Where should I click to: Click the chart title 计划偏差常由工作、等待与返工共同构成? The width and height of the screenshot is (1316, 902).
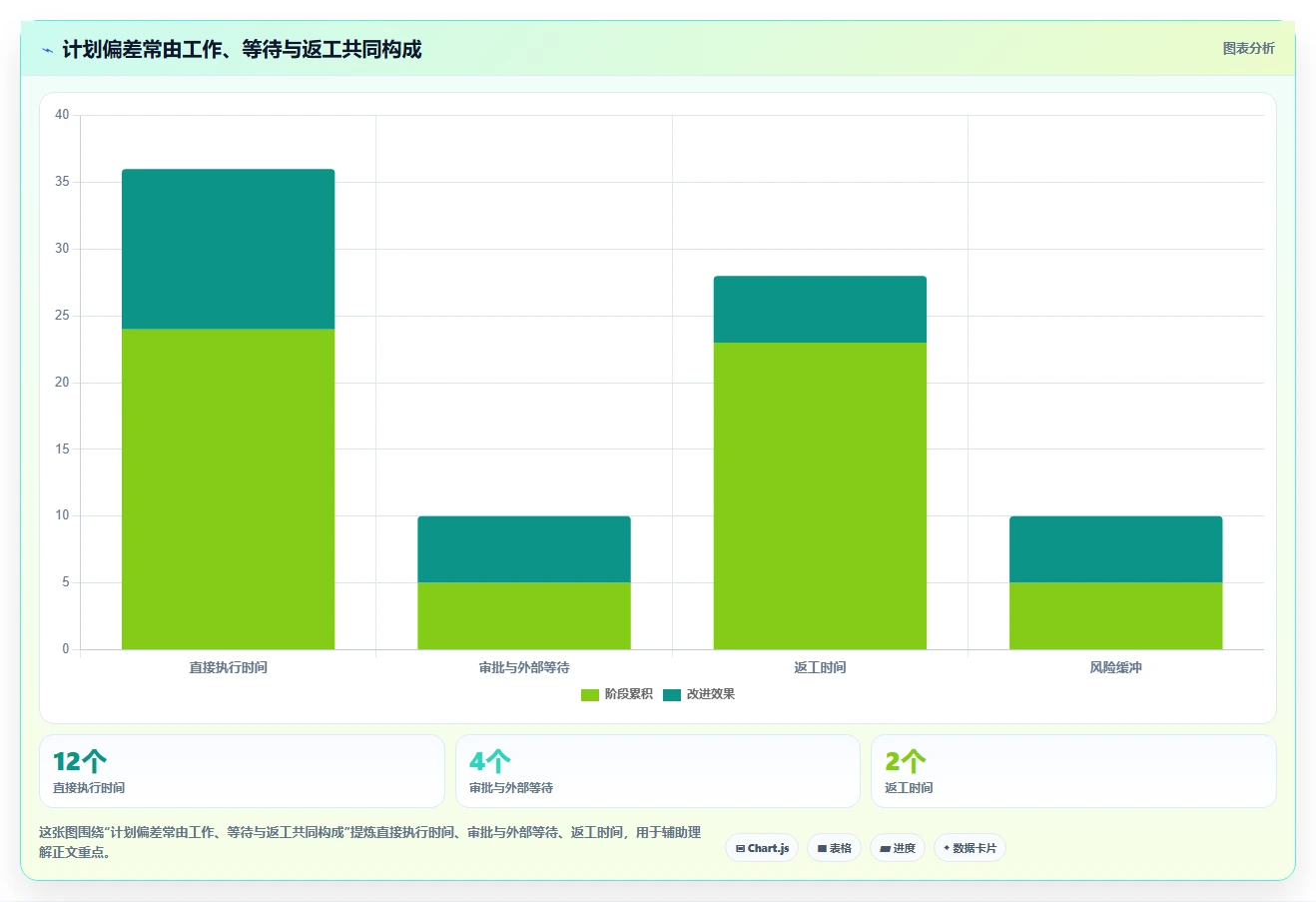pyautogui.click(x=242, y=49)
